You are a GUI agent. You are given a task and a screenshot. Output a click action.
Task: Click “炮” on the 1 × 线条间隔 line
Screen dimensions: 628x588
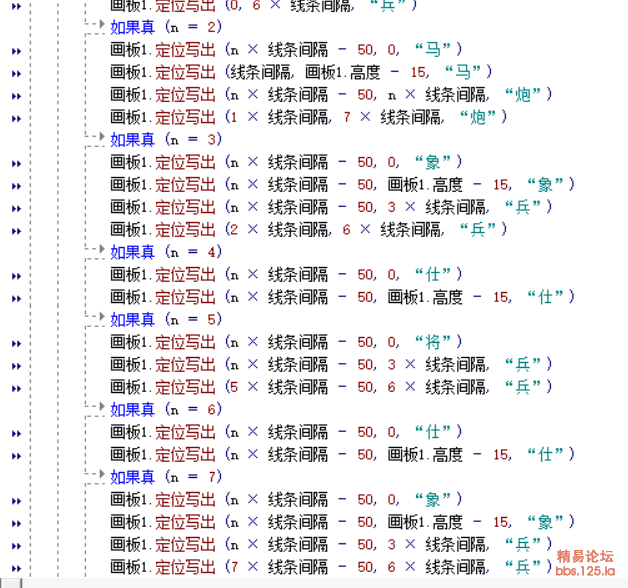coord(478,117)
